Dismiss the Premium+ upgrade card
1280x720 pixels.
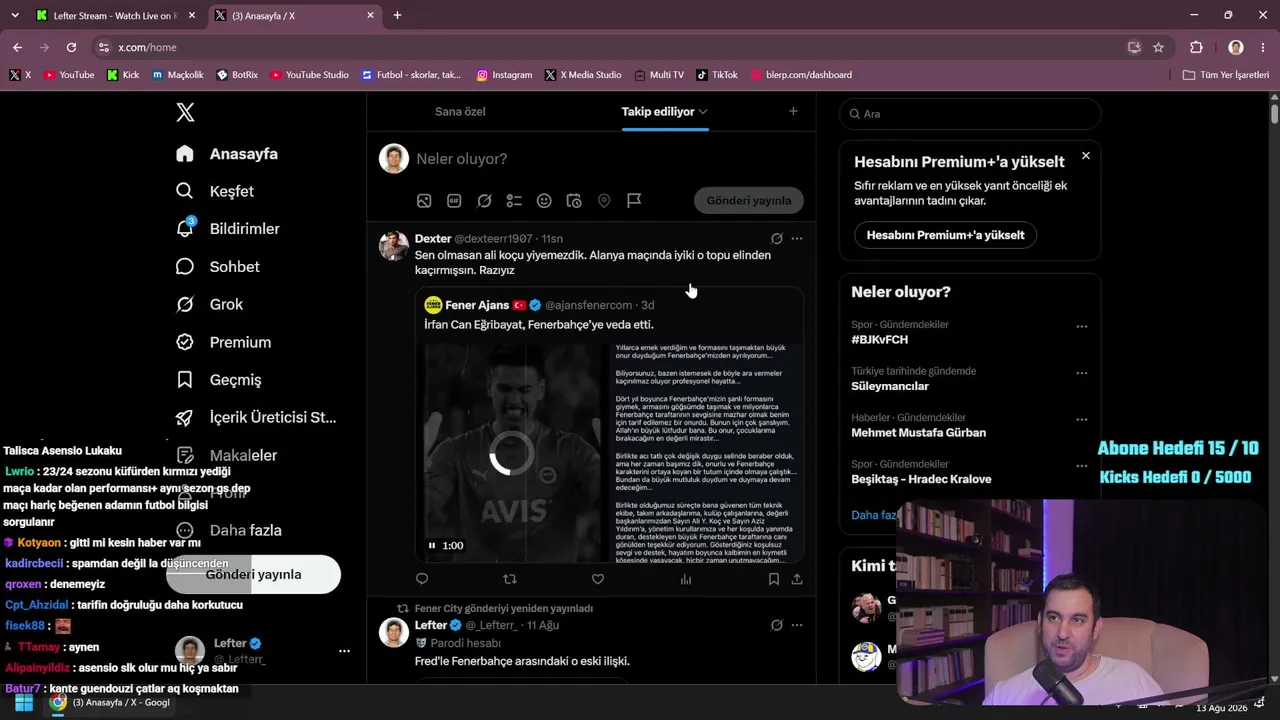point(1086,156)
